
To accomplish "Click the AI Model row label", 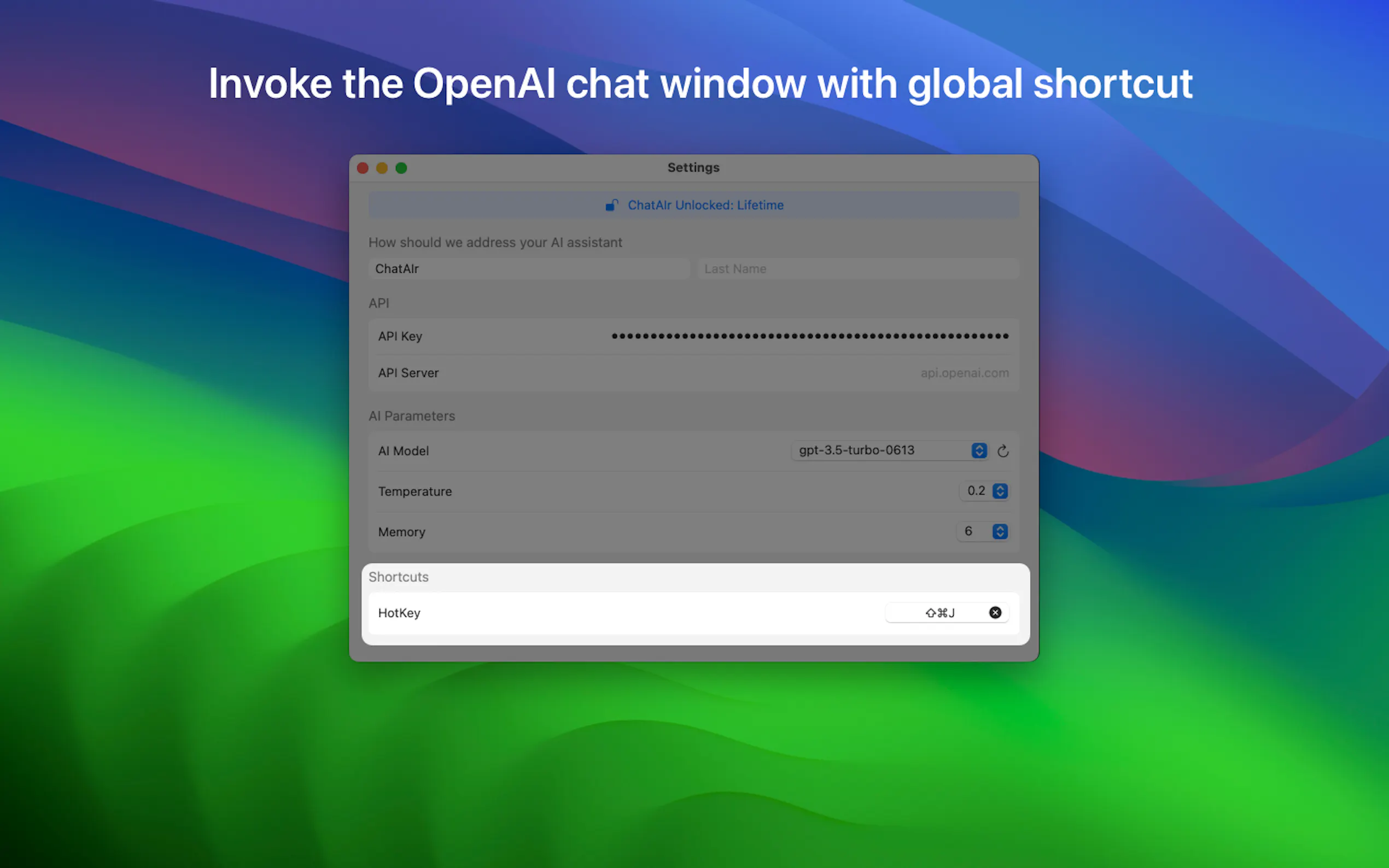I will point(403,451).
